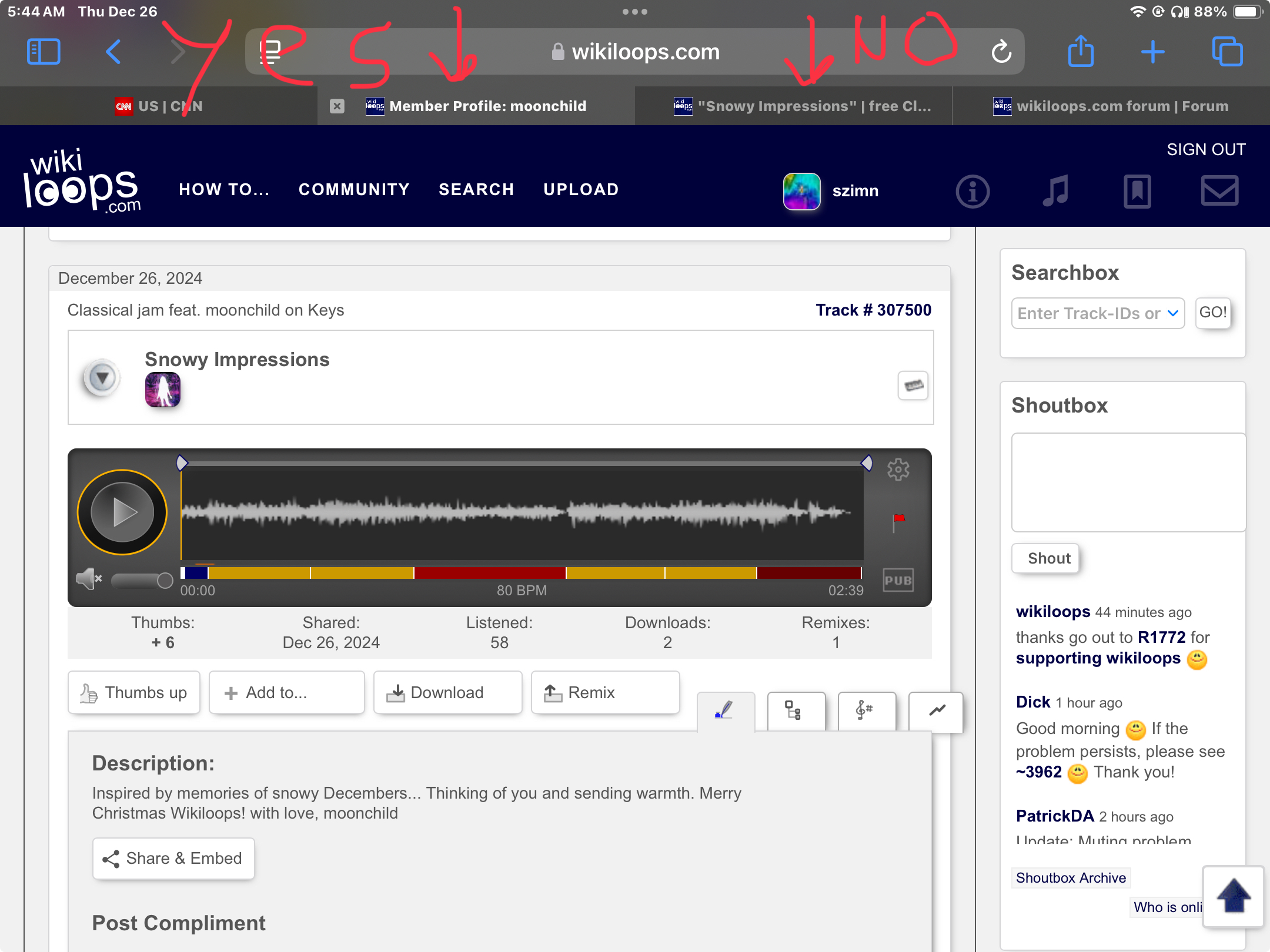The image size is (1270, 952).
Task: Open the player settings gear
Action: pos(898,469)
